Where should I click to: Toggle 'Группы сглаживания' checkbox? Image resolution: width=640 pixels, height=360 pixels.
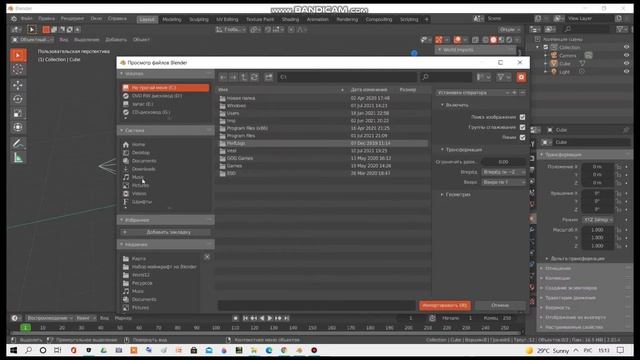(522, 127)
